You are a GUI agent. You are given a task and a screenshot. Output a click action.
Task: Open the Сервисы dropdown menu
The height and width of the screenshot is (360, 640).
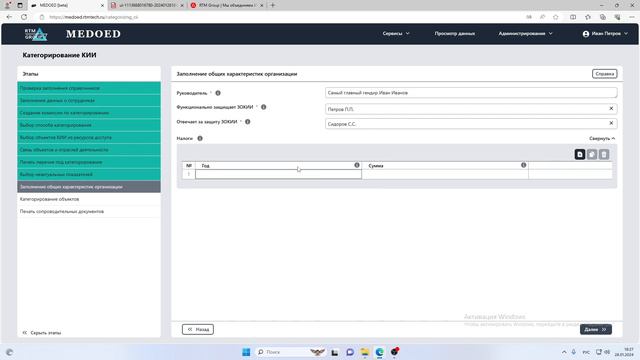(x=396, y=33)
